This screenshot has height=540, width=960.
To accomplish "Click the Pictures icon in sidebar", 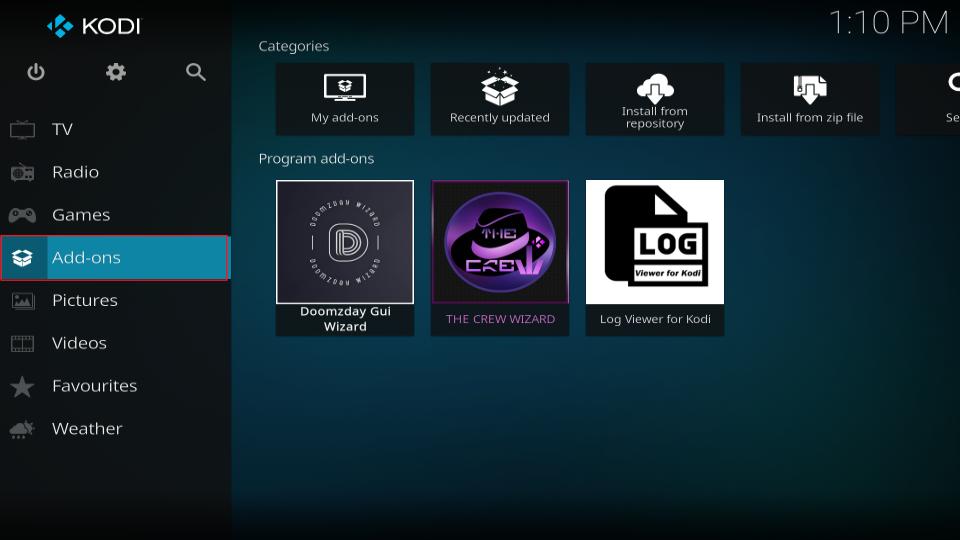I will point(23,301).
